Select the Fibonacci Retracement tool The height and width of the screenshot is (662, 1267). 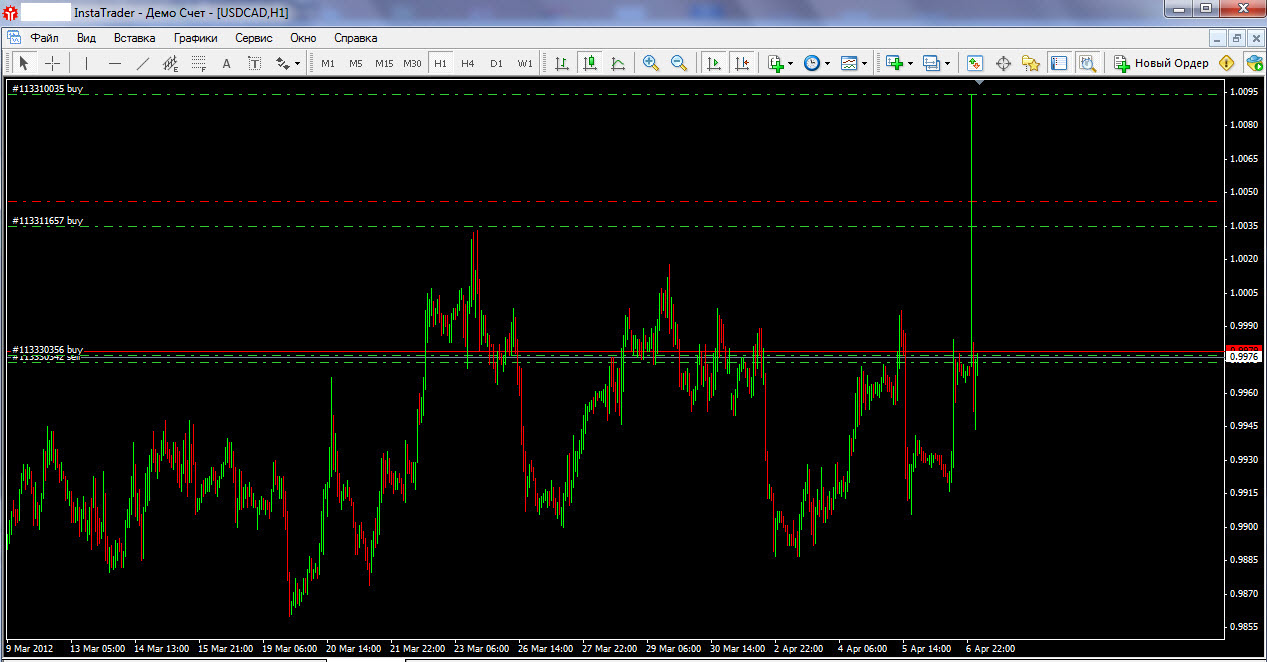[x=199, y=63]
